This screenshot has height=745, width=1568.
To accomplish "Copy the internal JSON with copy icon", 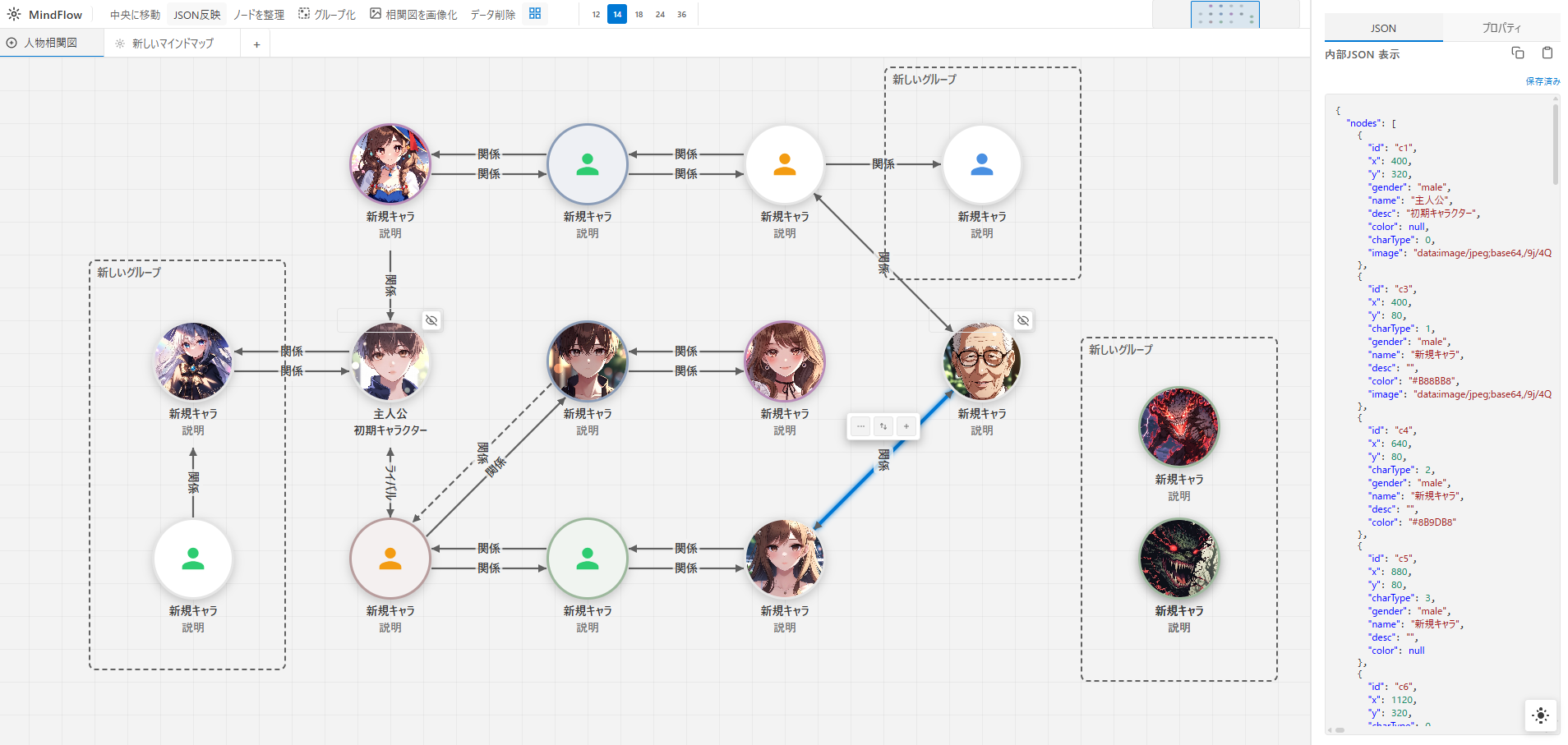I will click(1518, 53).
